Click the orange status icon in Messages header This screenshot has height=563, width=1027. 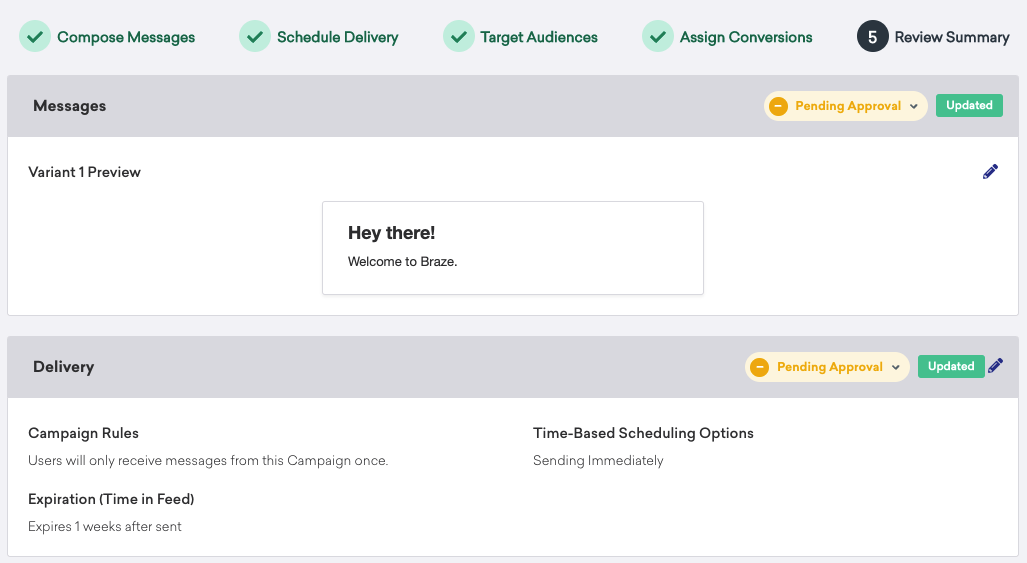pos(778,106)
